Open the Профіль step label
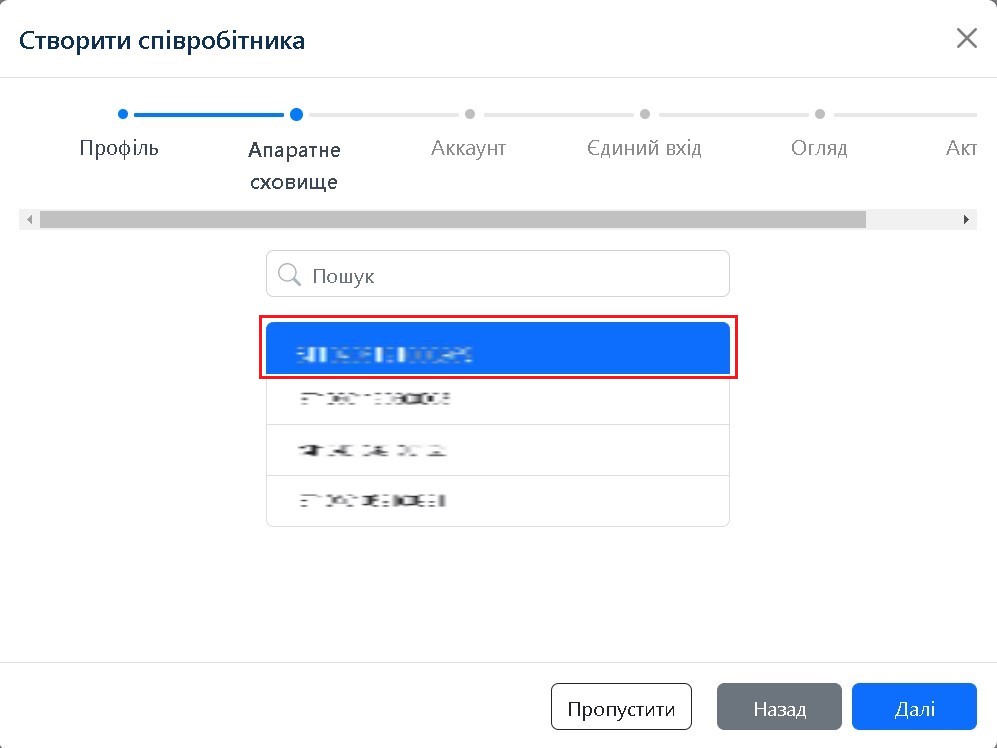 pyautogui.click(x=119, y=149)
